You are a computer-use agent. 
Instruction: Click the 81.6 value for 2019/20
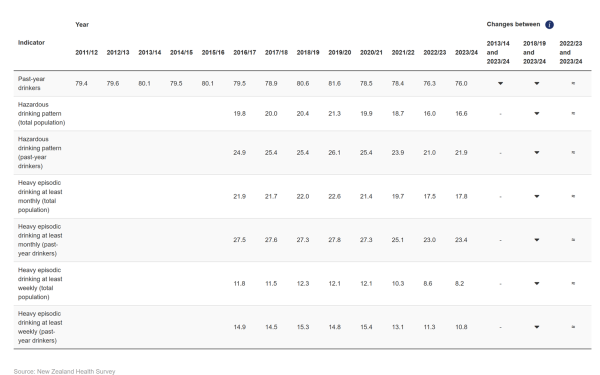[x=334, y=83]
